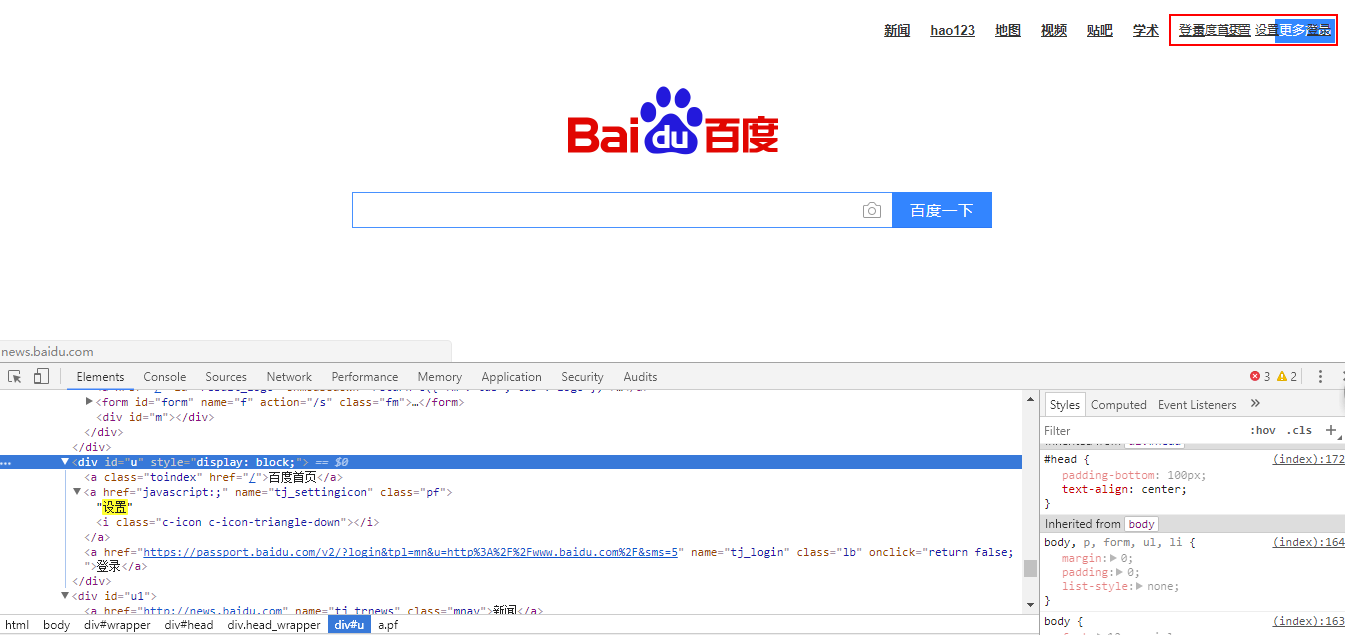Screen dimensions: 1345x635
Task: Toggle the device toolbar icon
Action: pos(41,377)
